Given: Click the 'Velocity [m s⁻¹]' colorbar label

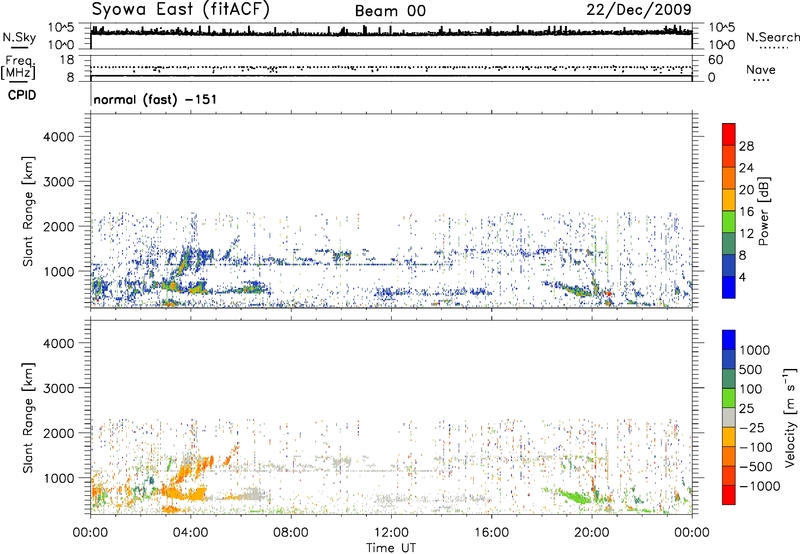Looking at the screenshot, I should click(790, 417).
